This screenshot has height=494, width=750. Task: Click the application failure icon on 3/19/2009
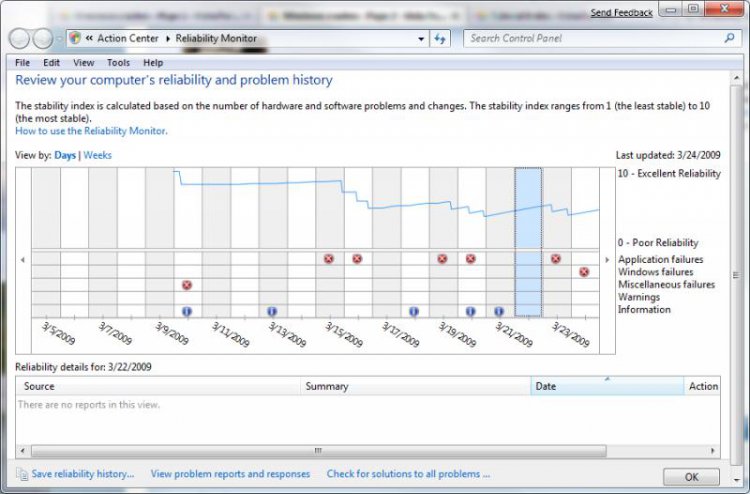click(x=442, y=259)
